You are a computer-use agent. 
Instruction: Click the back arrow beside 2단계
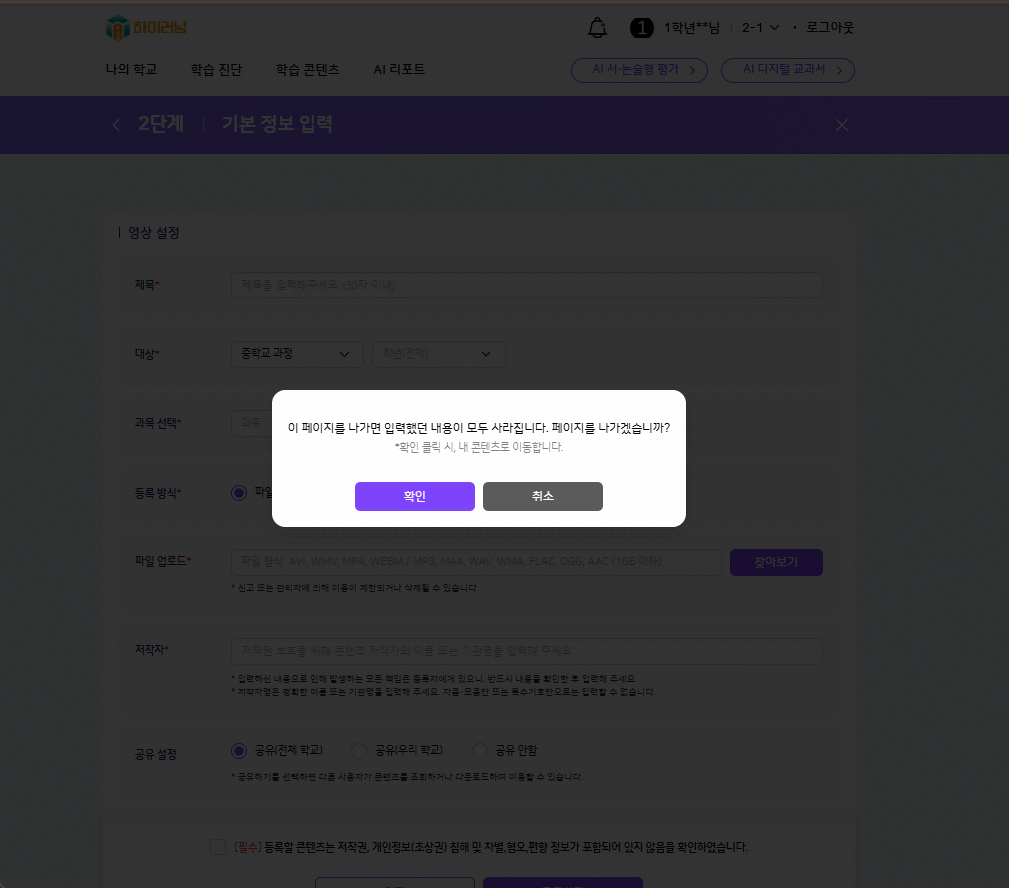116,125
